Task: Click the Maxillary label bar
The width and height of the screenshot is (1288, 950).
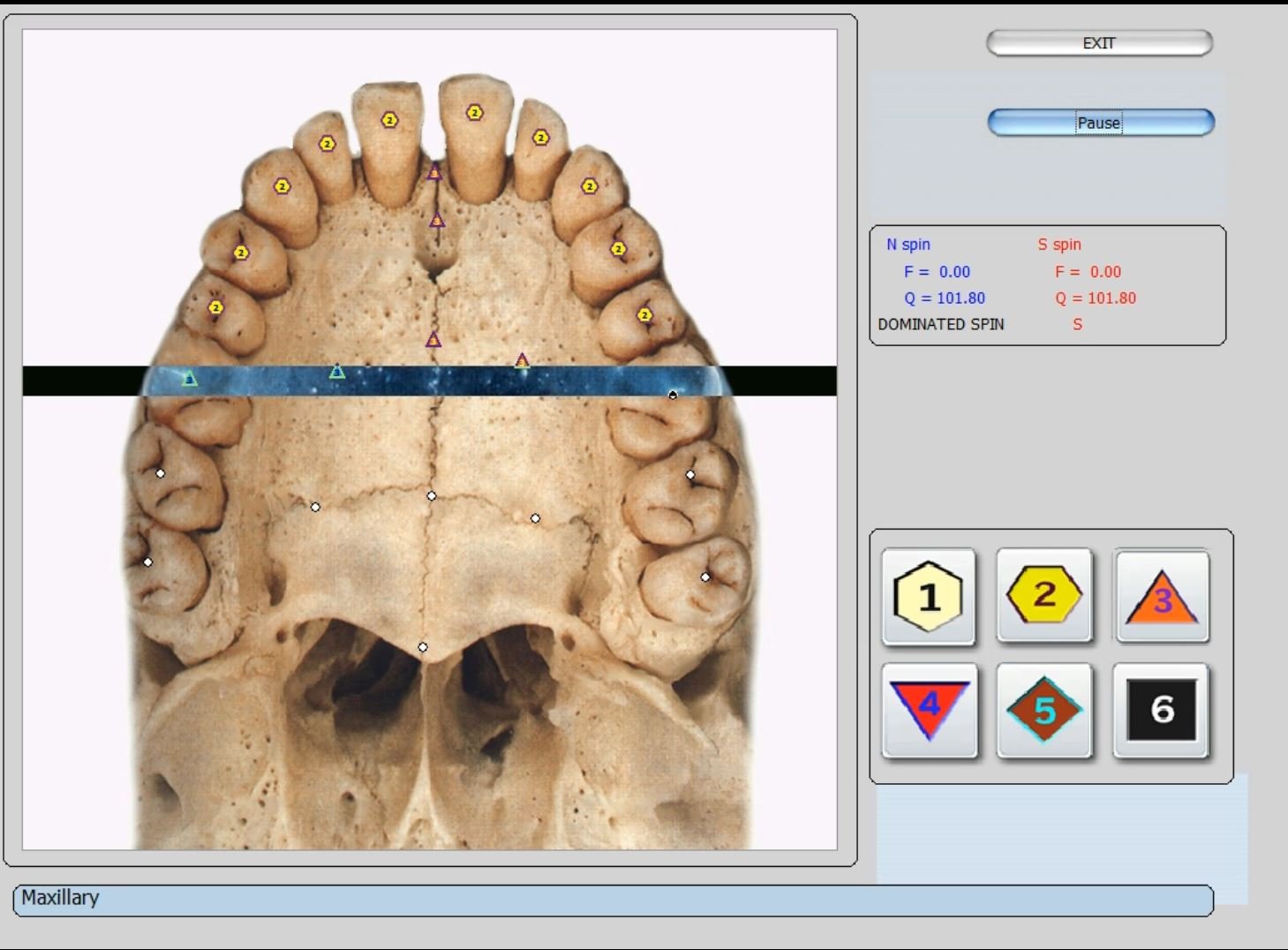Action: 614,900
